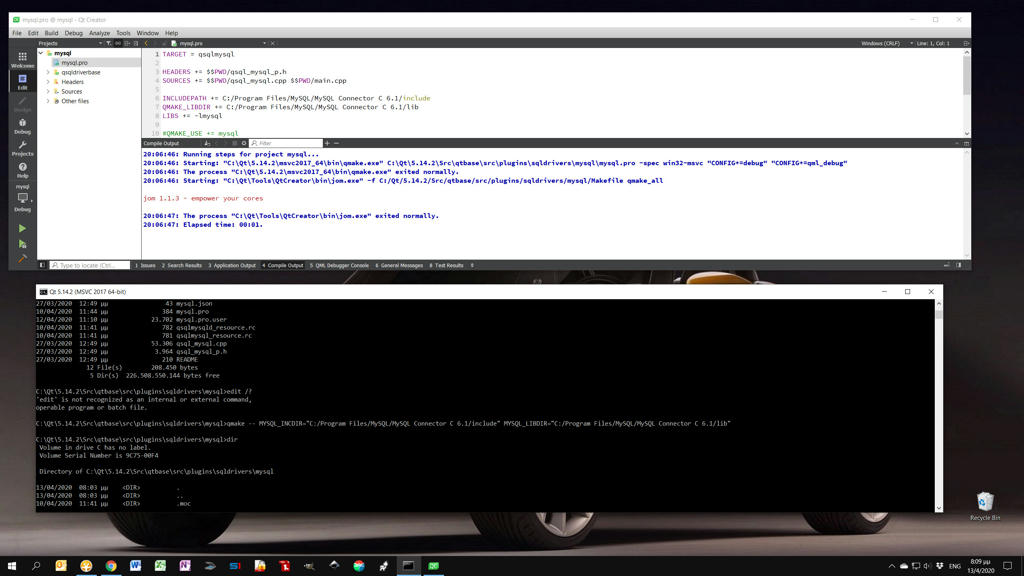Open the Windows Start menu

click(11, 566)
